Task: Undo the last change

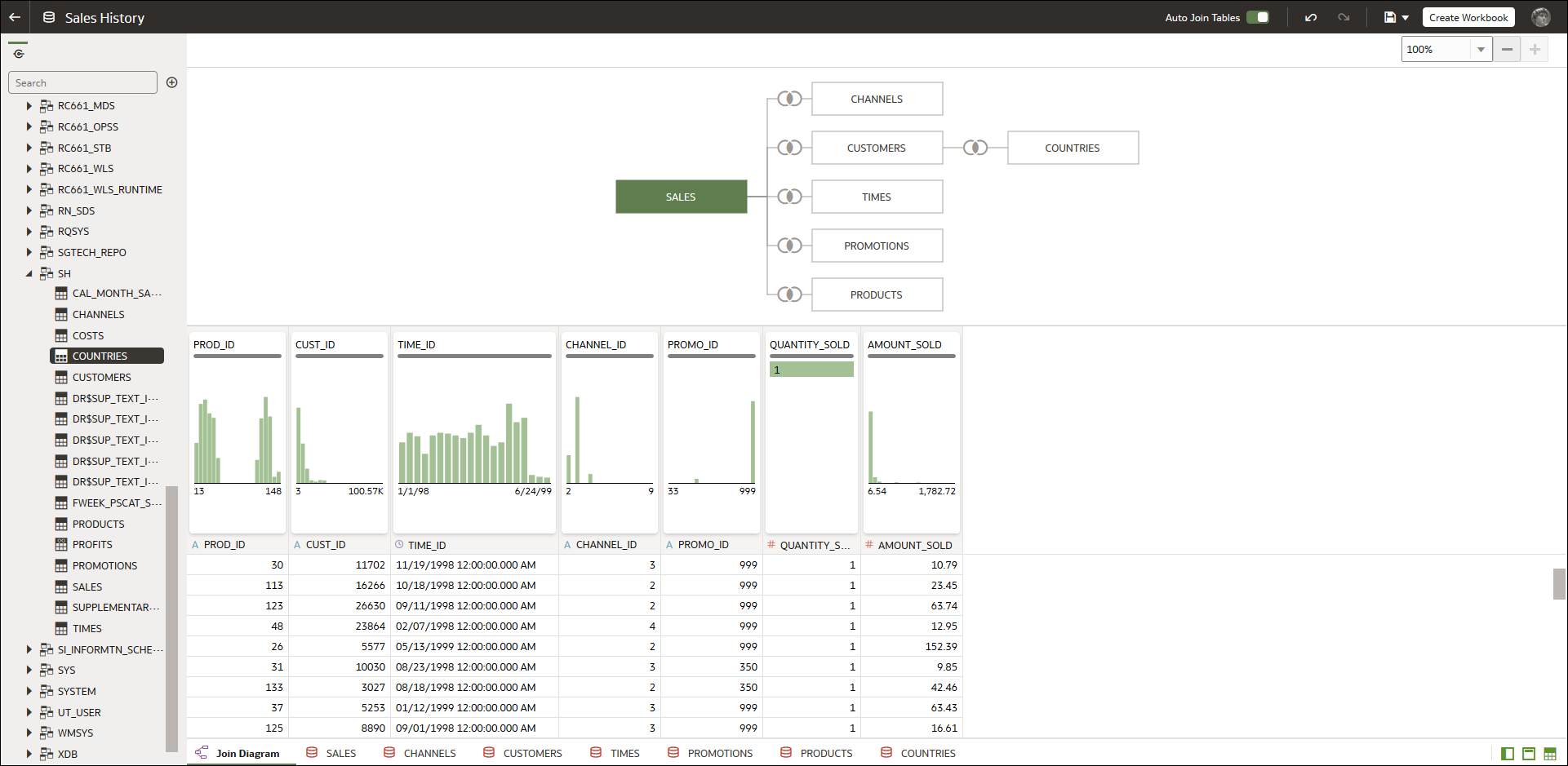Action: [1312, 17]
